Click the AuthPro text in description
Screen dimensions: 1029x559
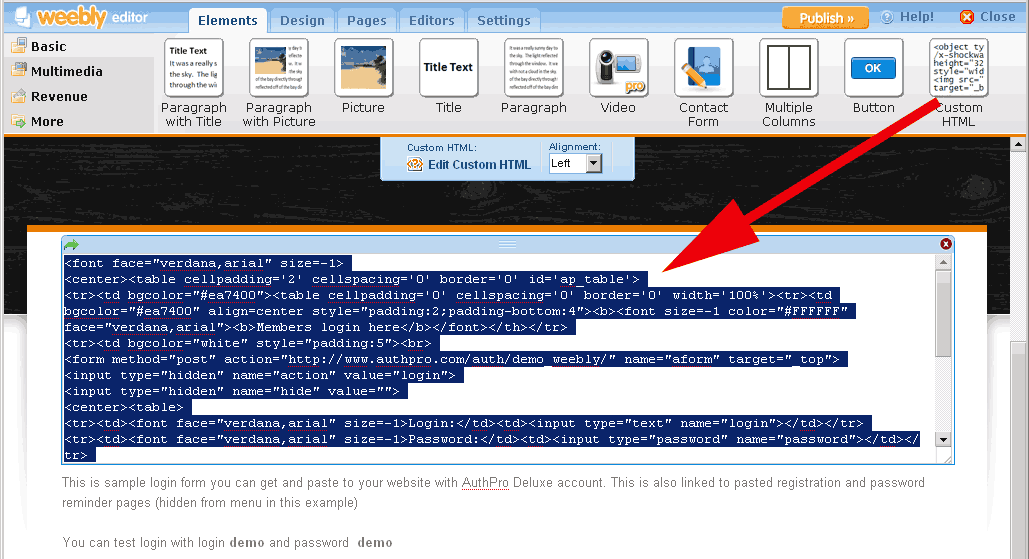click(485, 483)
